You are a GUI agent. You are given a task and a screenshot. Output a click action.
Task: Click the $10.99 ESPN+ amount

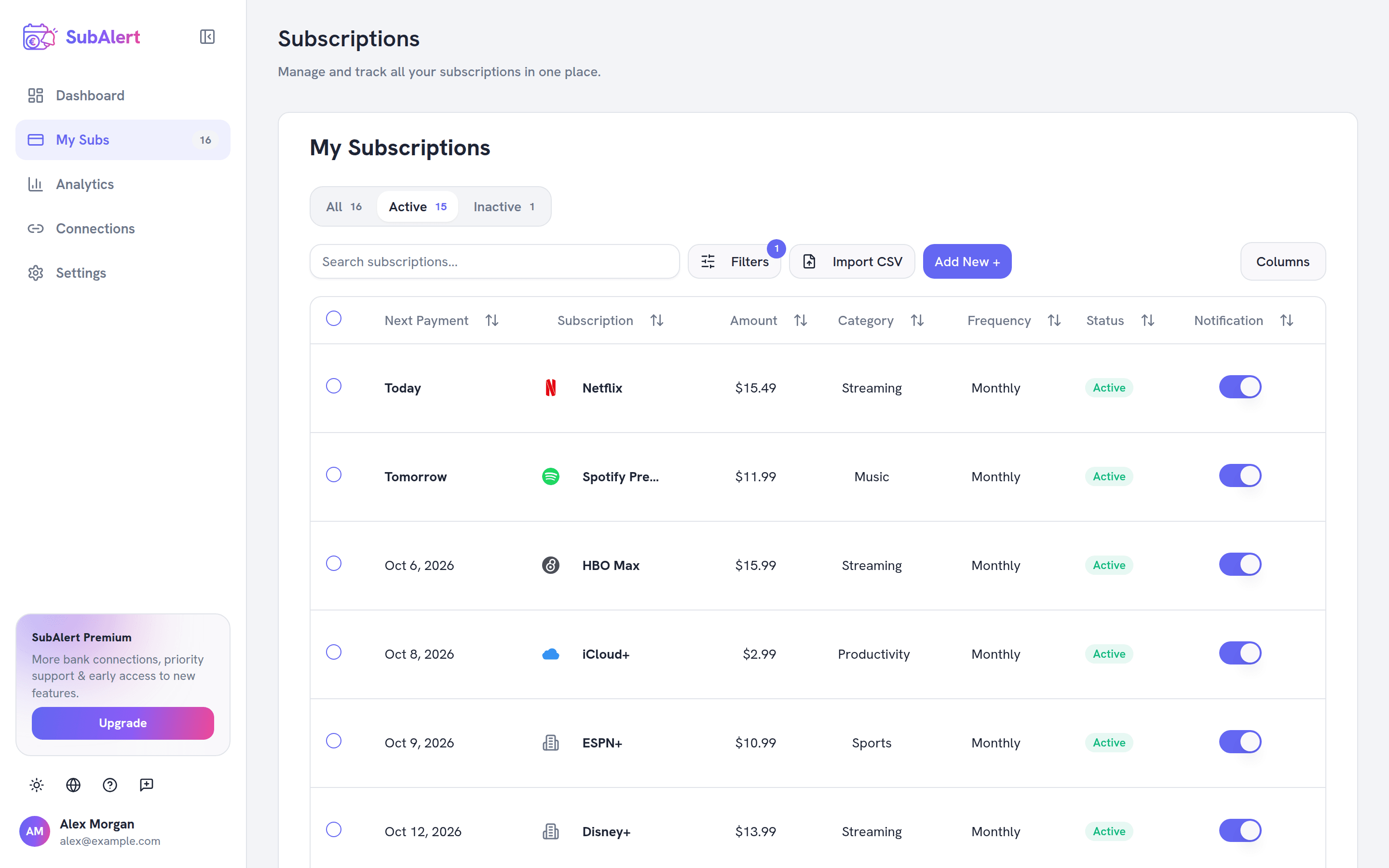pyautogui.click(x=755, y=743)
